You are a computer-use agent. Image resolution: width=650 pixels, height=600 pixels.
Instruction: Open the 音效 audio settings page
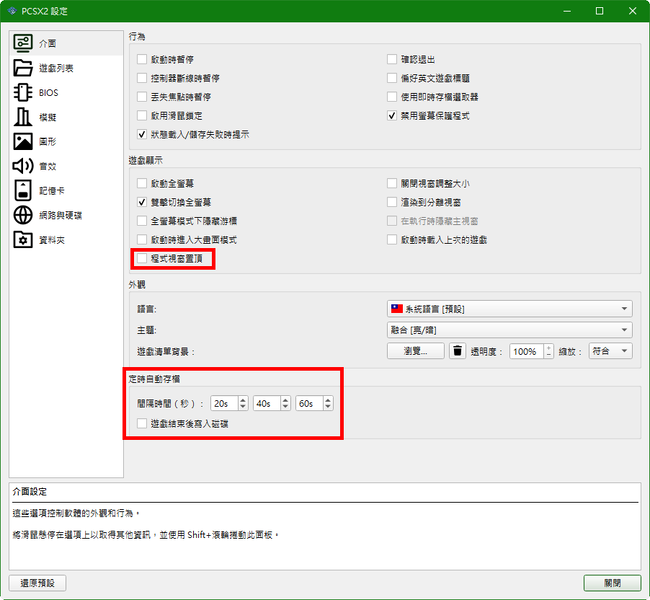[66, 166]
